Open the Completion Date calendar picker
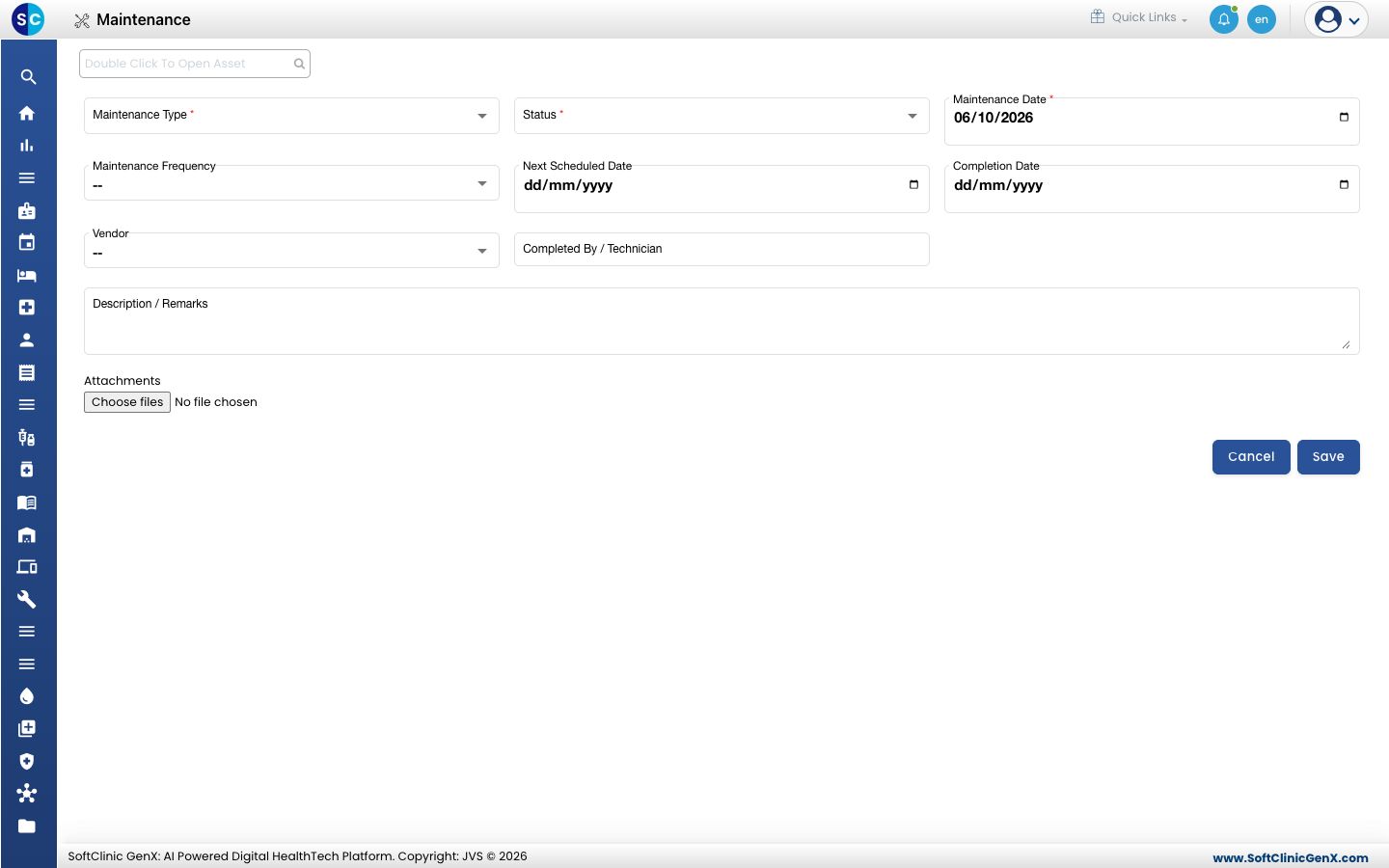 click(x=1344, y=185)
